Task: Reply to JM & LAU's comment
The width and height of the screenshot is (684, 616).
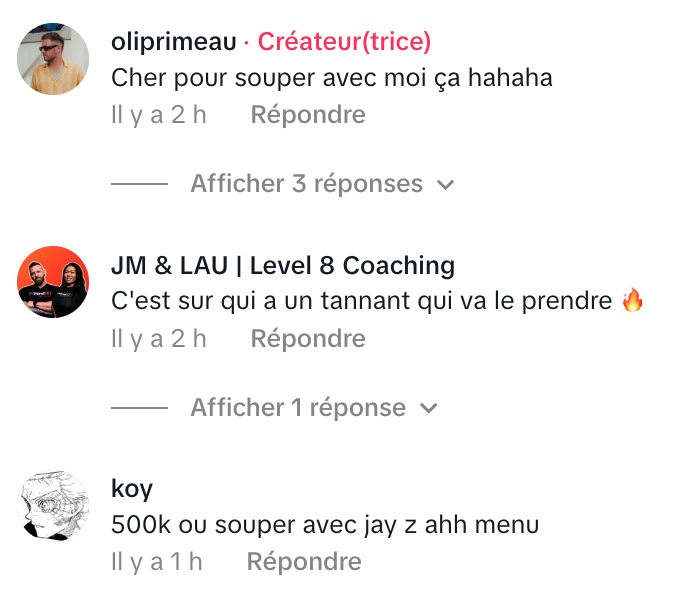Action: pyautogui.click(x=308, y=339)
